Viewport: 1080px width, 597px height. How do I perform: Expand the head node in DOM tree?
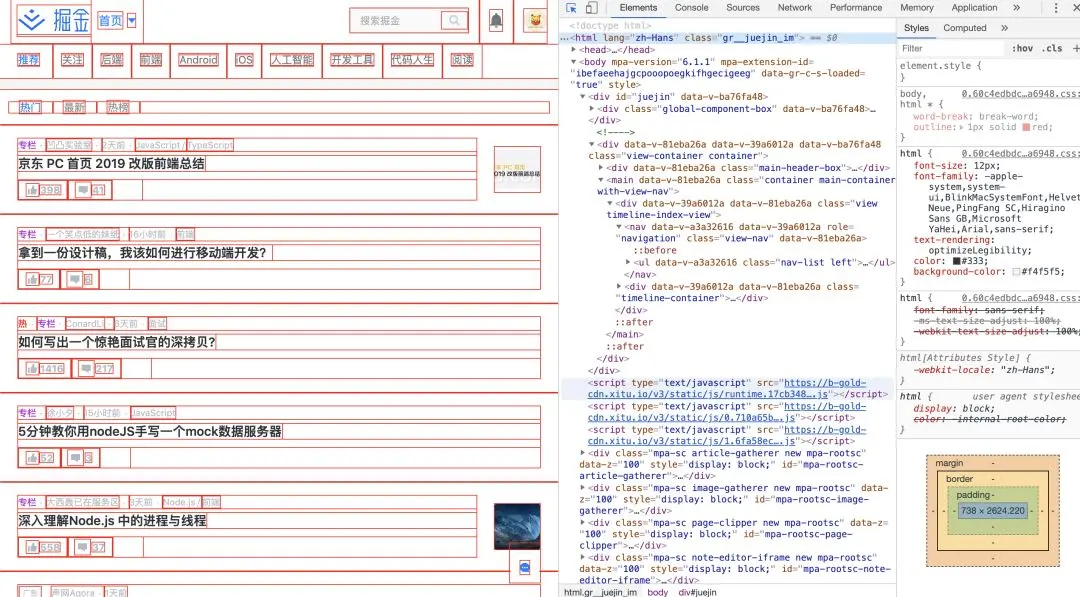point(574,50)
